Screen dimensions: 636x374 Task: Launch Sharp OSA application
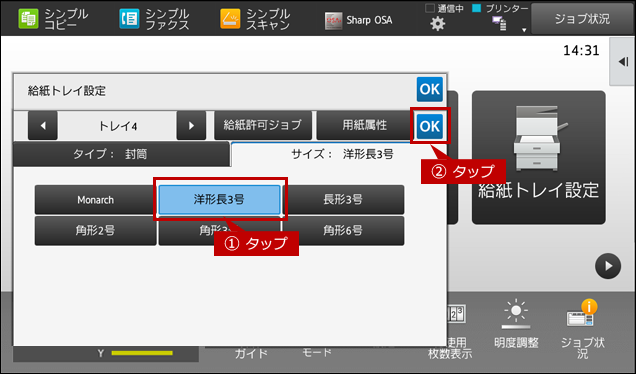coord(359,20)
